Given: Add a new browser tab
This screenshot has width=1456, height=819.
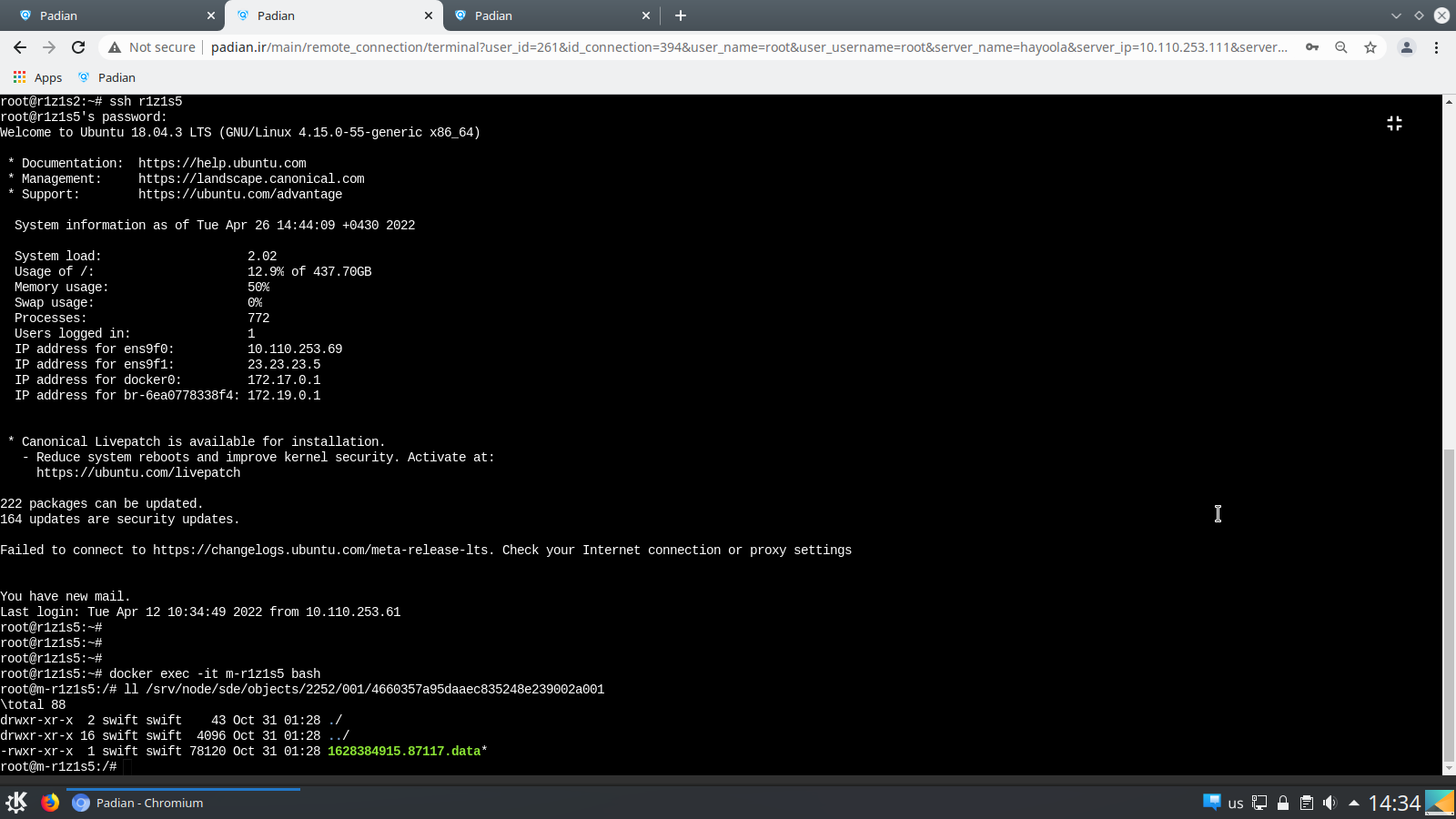Looking at the screenshot, I should (x=681, y=15).
